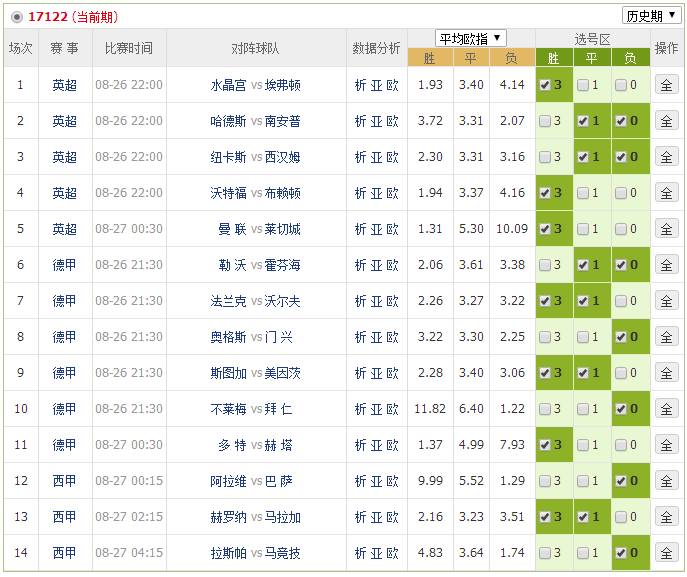
Task: Open 亚 data for 沃特福 vs 布赖顿
Action: [377, 193]
